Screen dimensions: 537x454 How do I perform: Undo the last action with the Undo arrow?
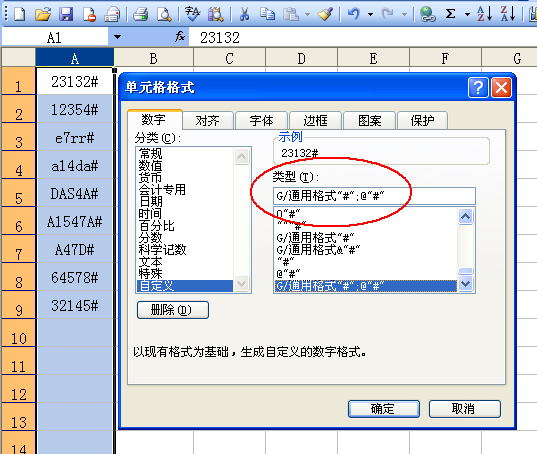pos(353,14)
